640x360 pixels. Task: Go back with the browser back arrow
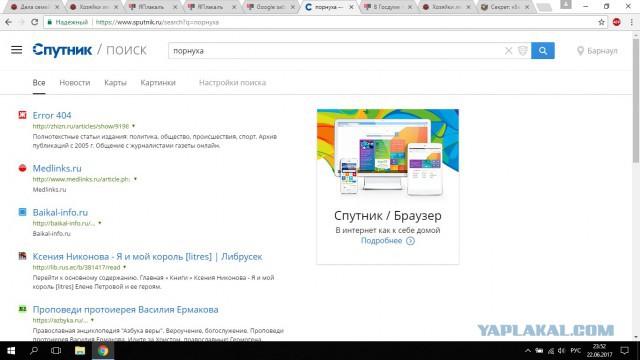(9, 22)
